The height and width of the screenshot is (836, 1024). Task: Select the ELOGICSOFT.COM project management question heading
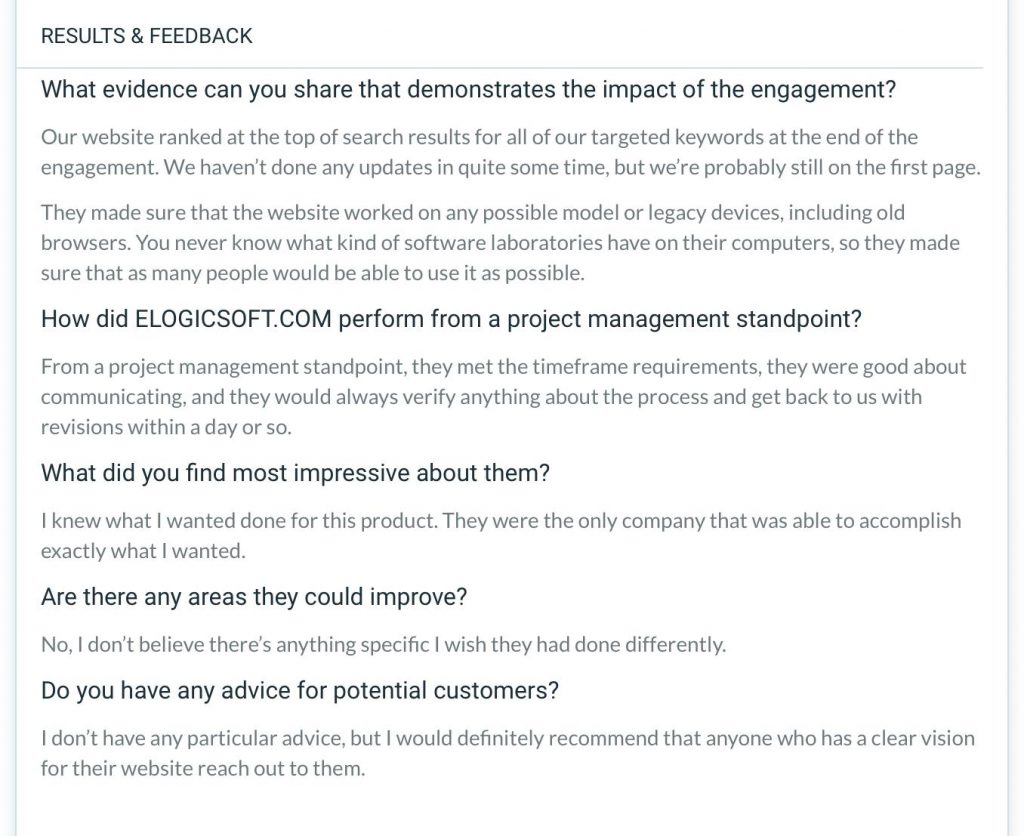click(x=451, y=319)
